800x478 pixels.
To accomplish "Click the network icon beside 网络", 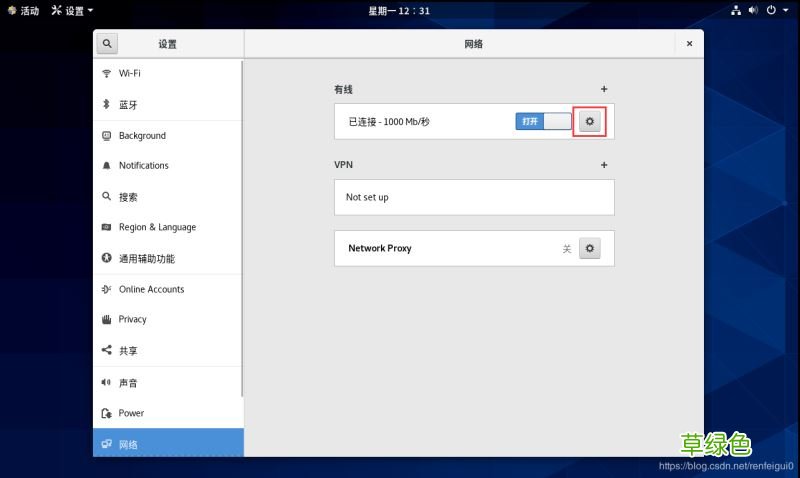I will [x=106, y=444].
